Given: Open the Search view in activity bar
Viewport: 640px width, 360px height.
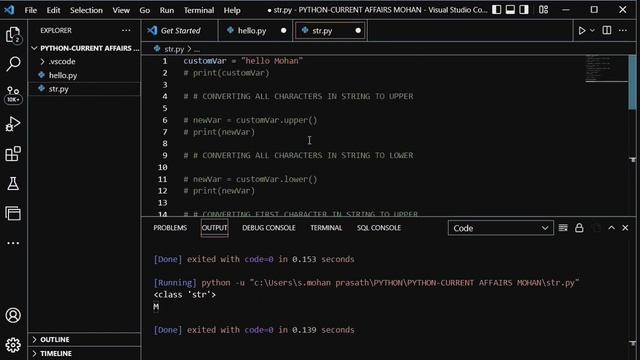Looking at the screenshot, I should pos(13,64).
